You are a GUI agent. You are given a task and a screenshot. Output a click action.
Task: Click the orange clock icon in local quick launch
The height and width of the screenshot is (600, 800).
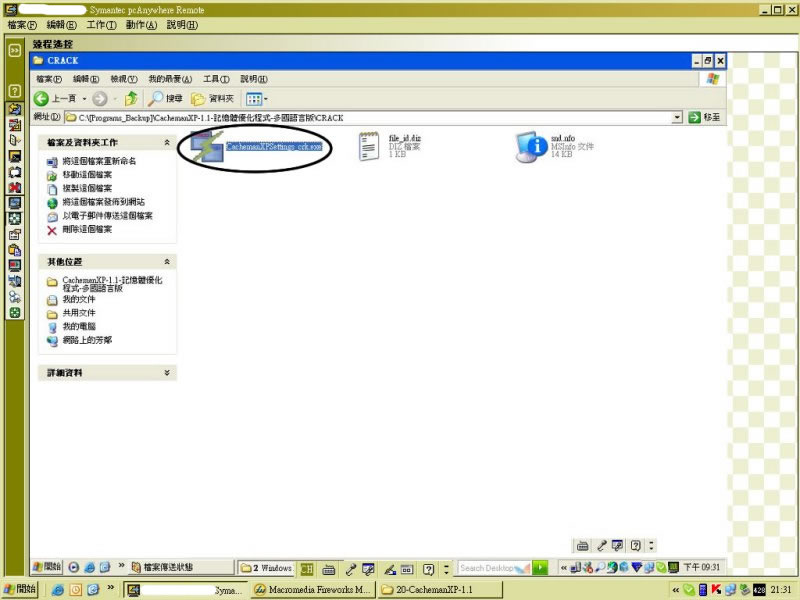click(x=76, y=590)
